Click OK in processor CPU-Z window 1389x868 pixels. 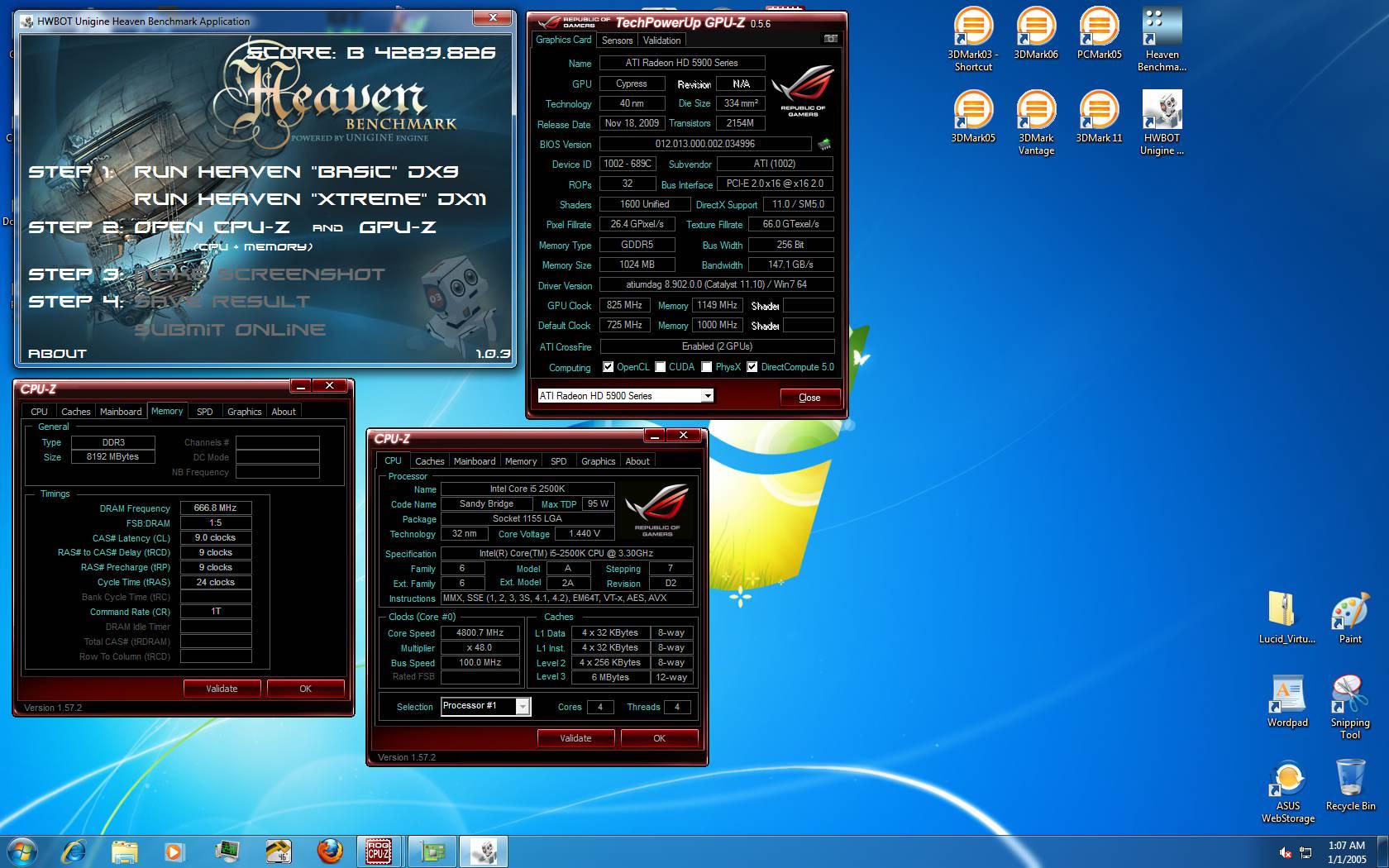659,738
